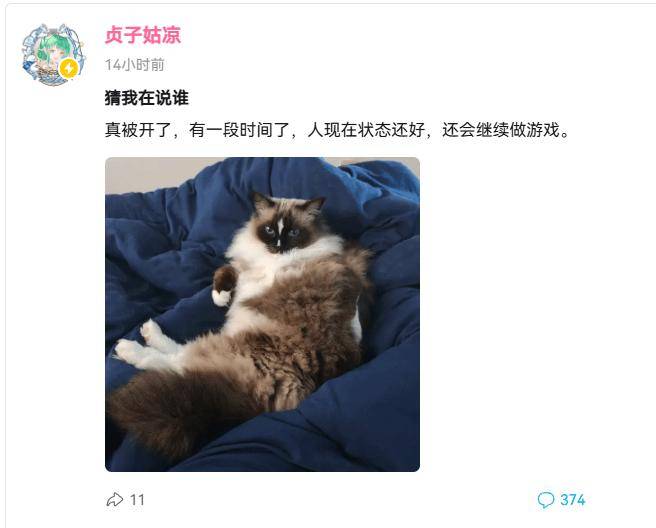Click the yellow lightning badge on avatar
Screen dimensions: 656x528
(x=69, y=69)
